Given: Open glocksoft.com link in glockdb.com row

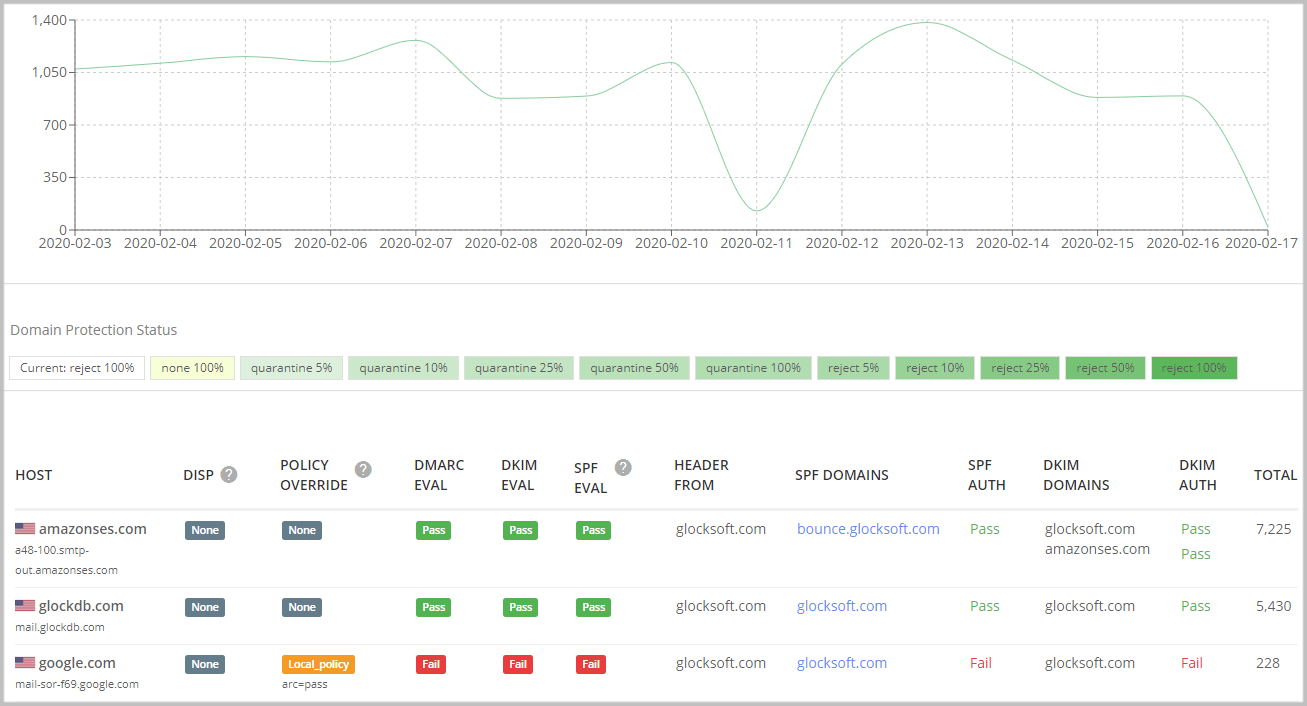Looking at the screenshot, I should pyautogui.click(x=841, y=606).
